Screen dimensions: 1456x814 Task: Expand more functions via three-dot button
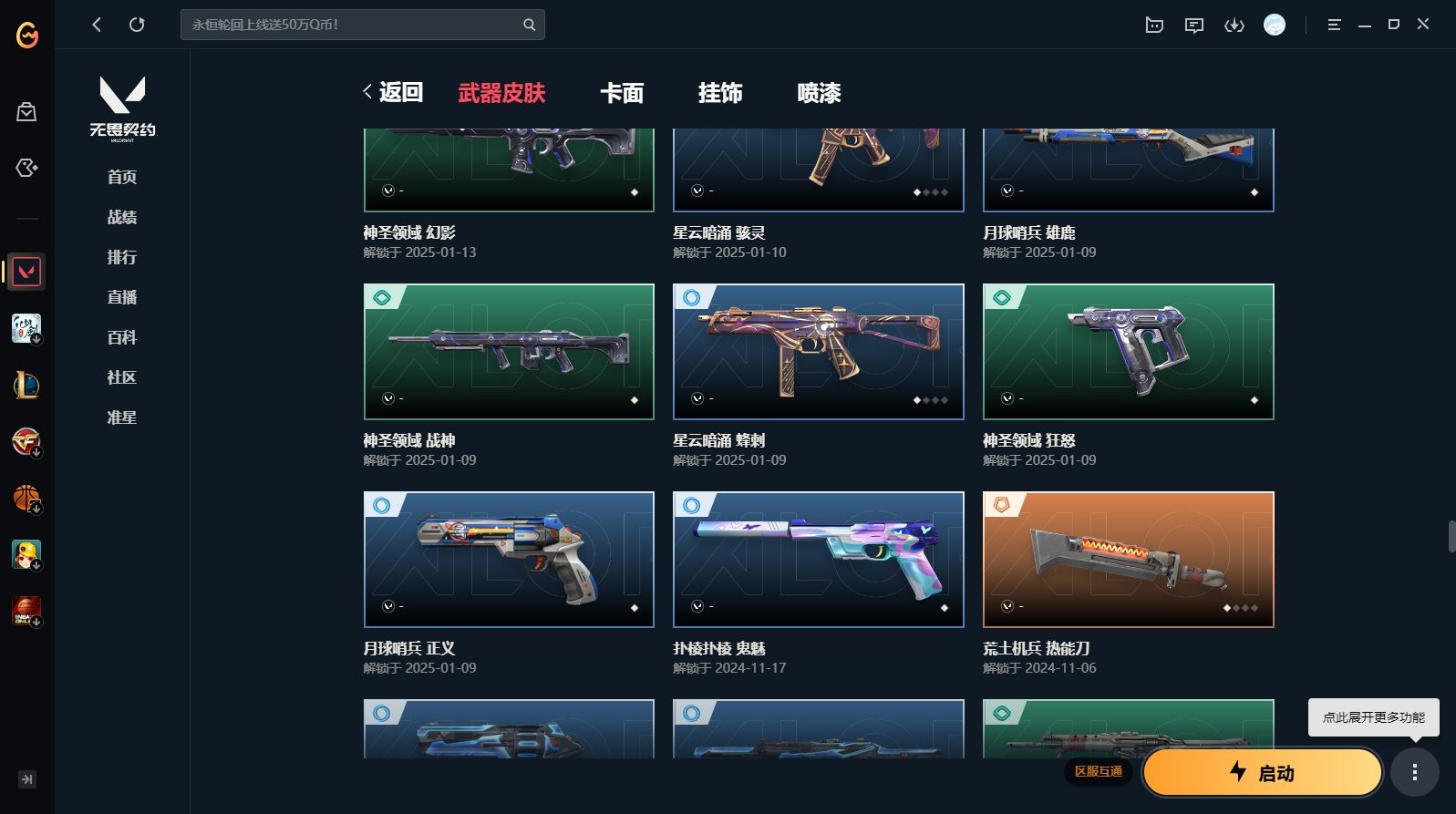pos(1415,773)
